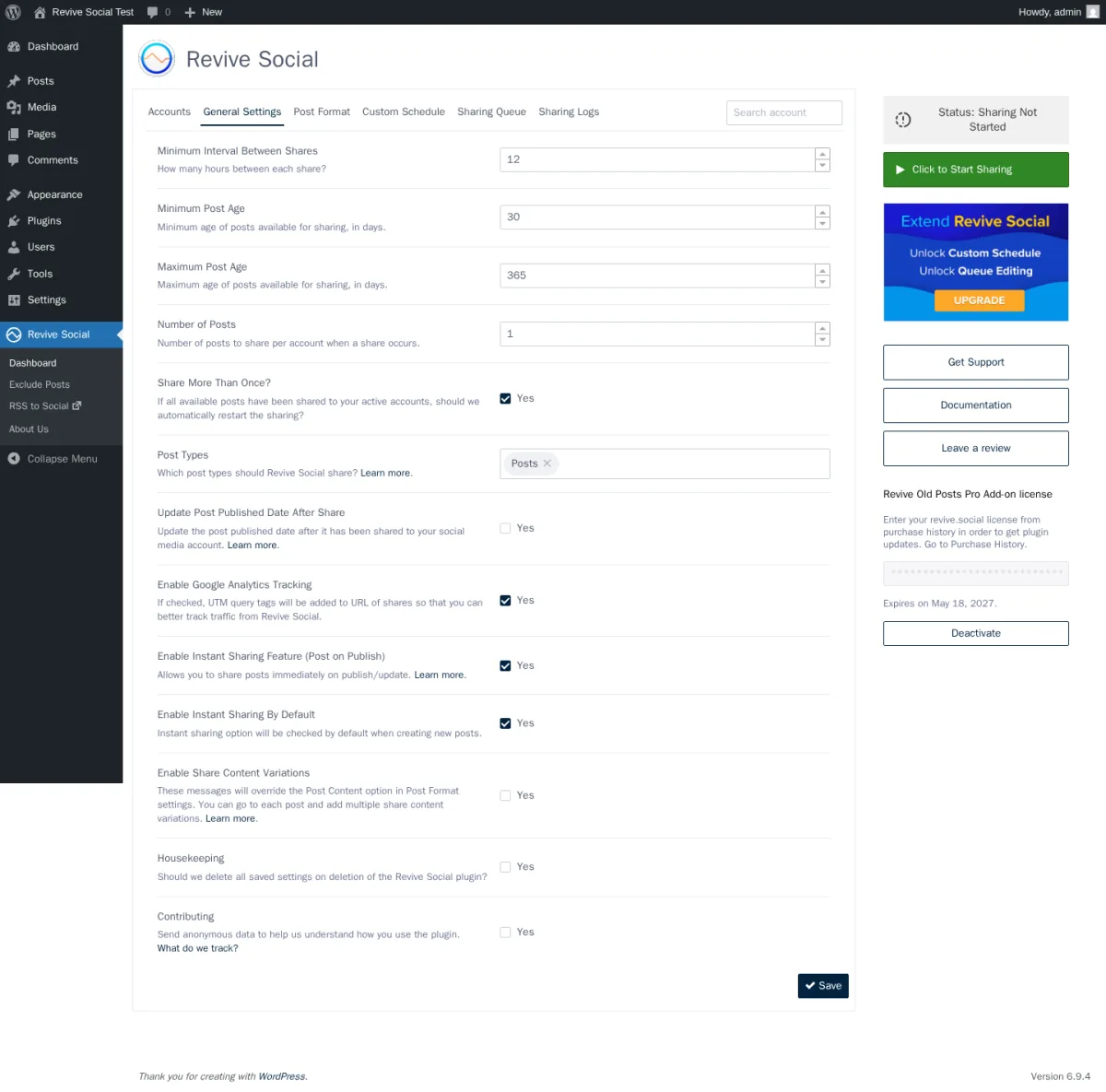Increase Maximum Post Age value

822,269
